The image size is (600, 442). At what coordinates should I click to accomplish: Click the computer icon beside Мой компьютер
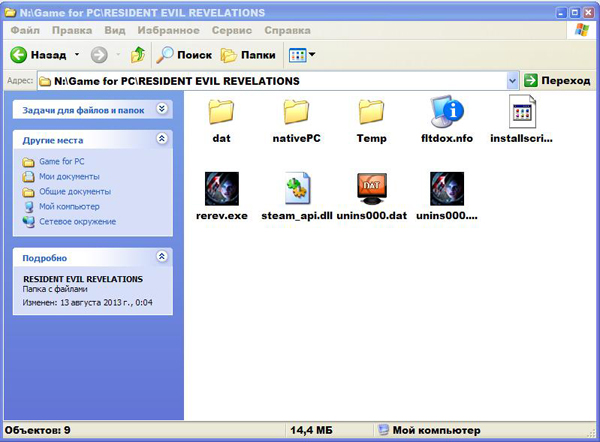click(x=29, y=207)
